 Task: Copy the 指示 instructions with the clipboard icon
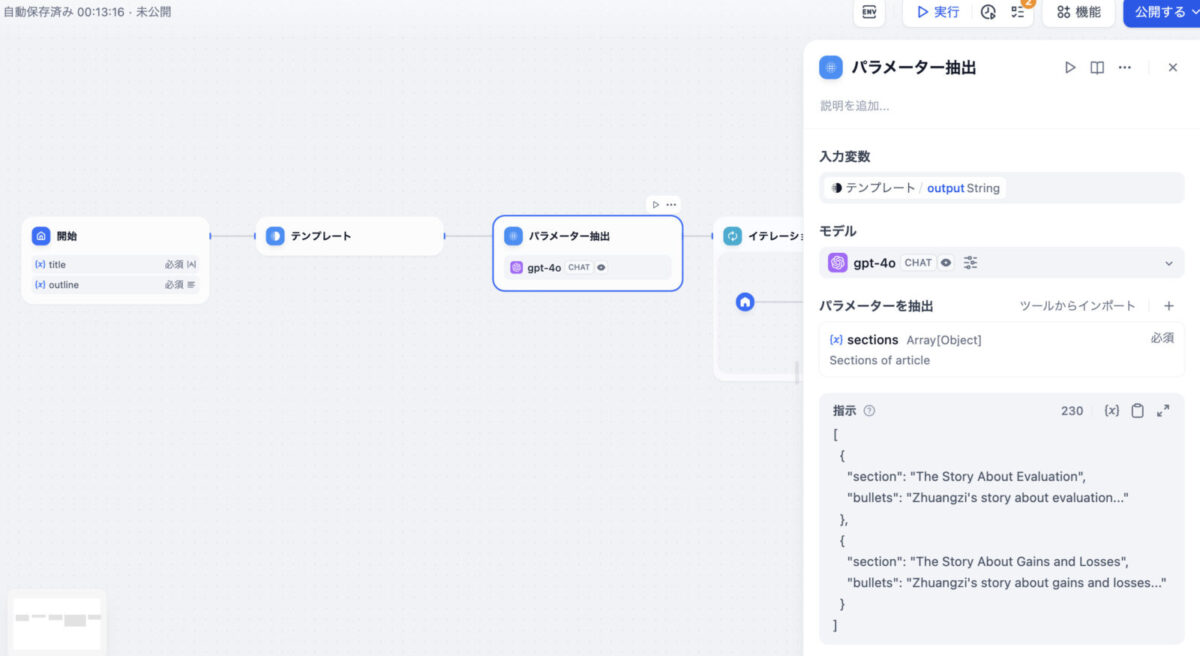pyautogui.click(x=1137, y=410)
